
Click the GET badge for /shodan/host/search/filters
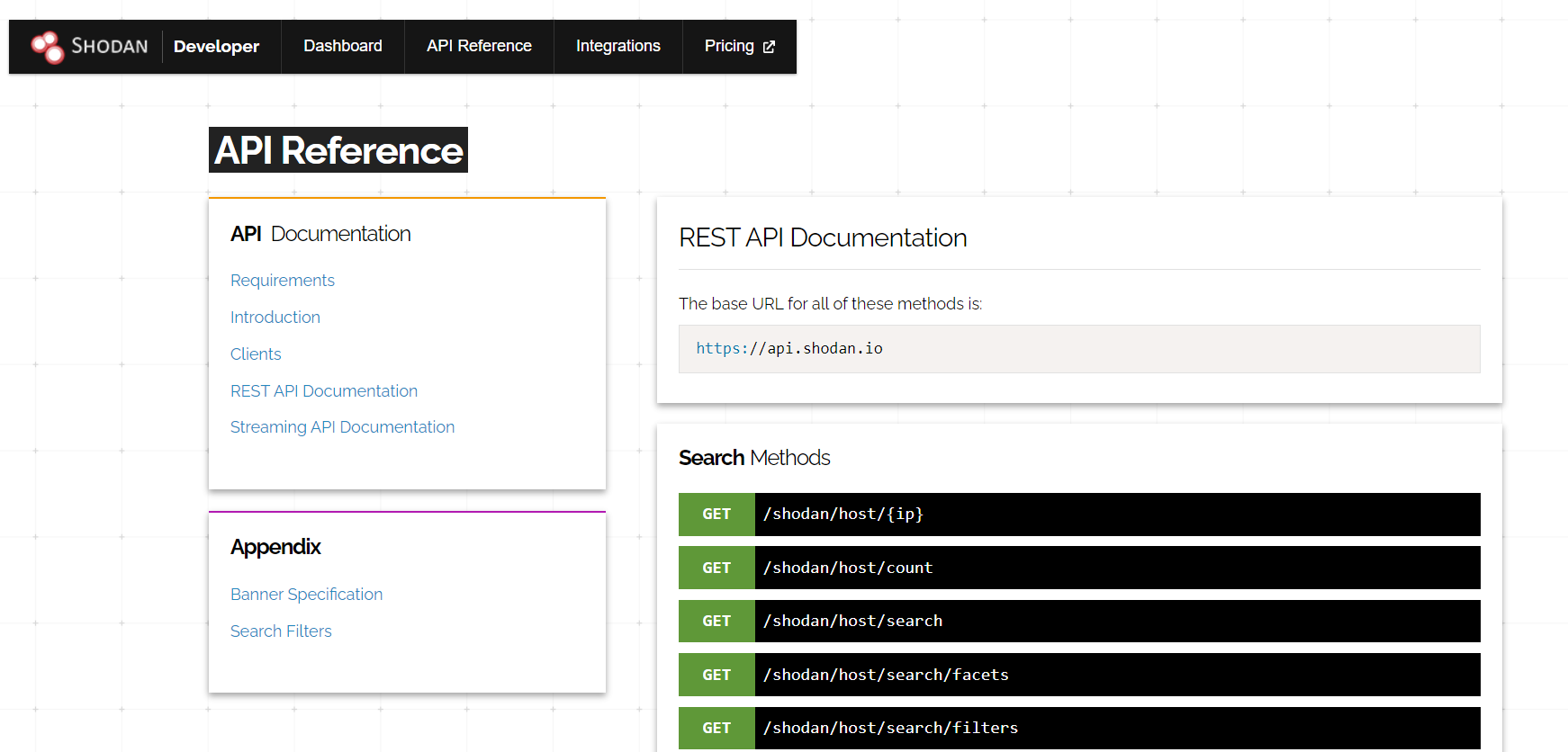[x=716, y=728]
